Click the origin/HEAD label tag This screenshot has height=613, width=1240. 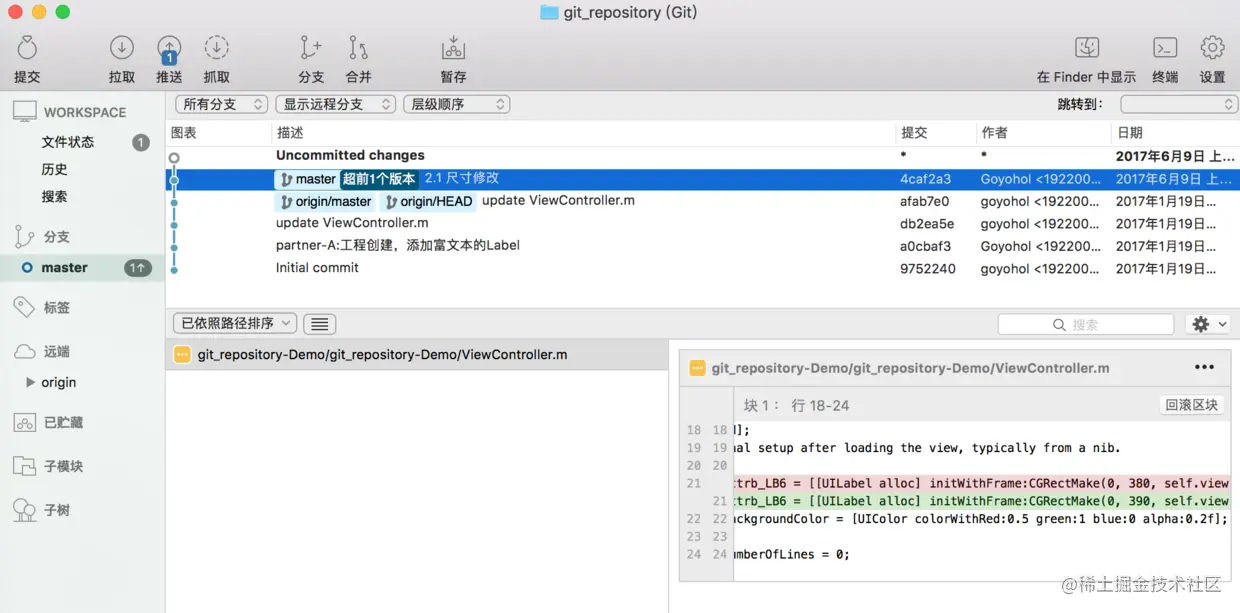pyautogui.click(x=429, y=201)
